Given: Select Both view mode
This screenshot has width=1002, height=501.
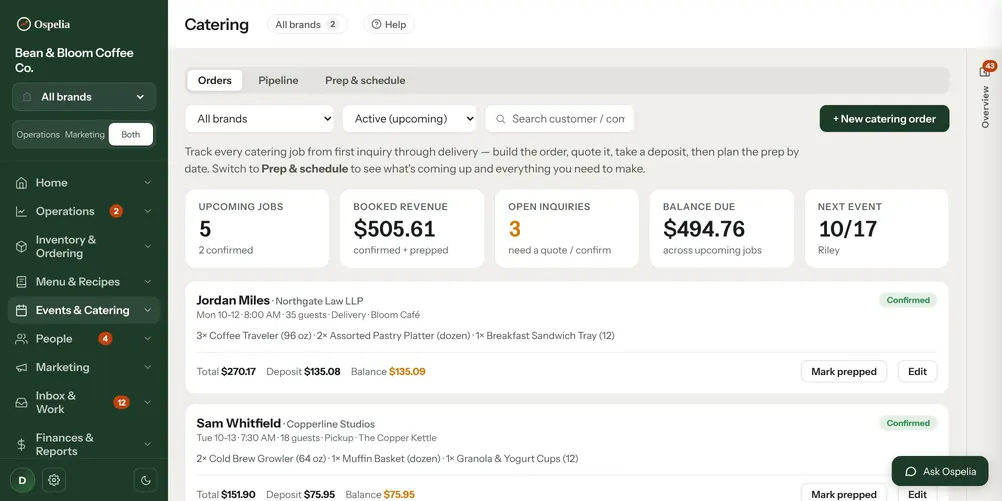Looking at the screenshot, I should coord(130,135).
